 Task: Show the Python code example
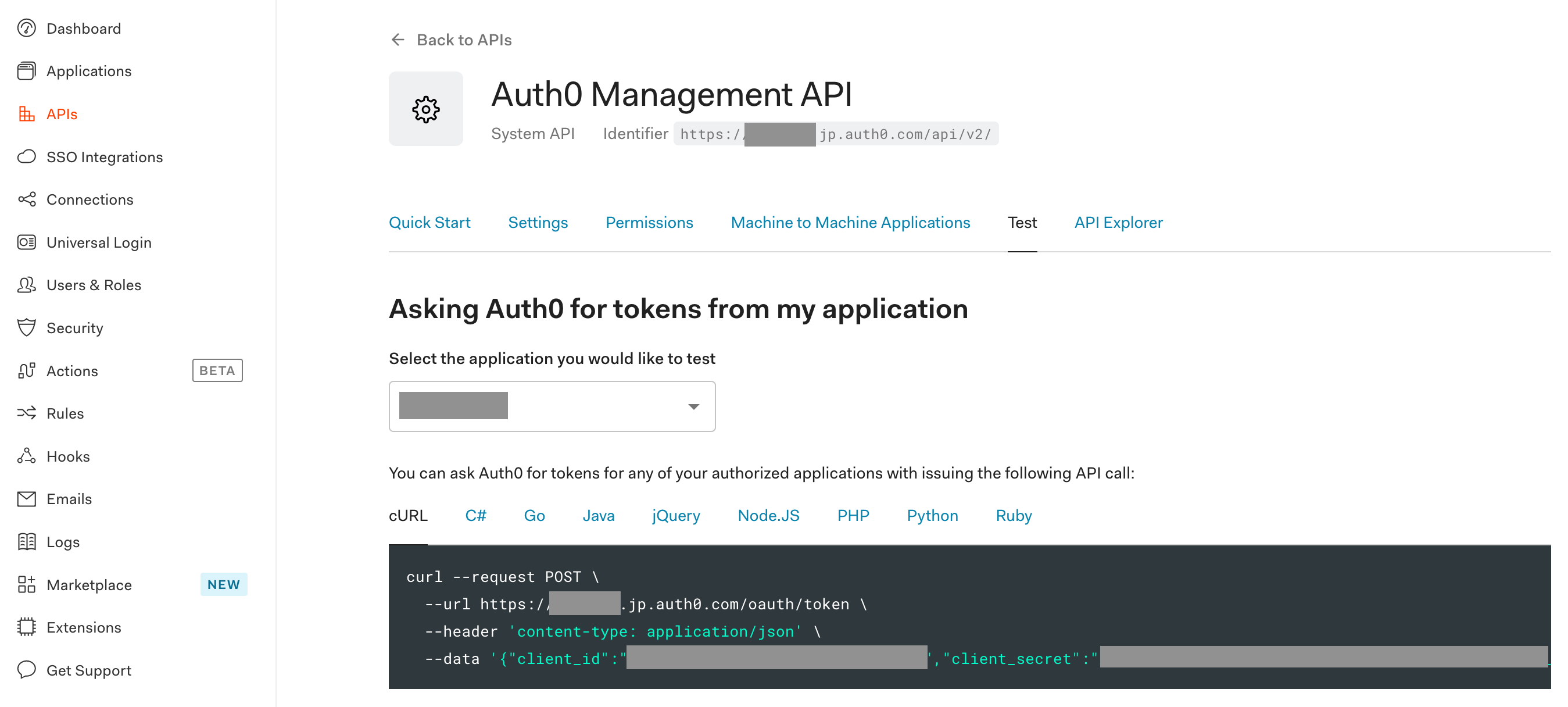(932, 515)
